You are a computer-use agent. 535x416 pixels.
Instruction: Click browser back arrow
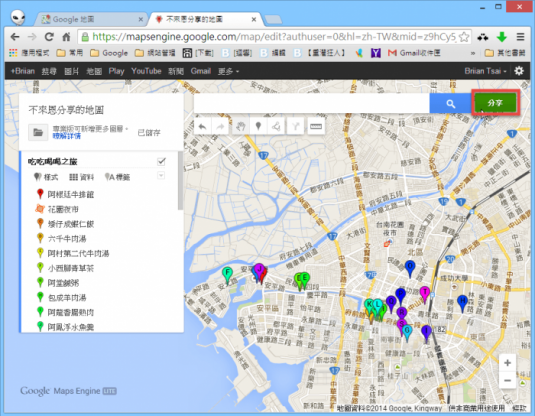point(15,37)
